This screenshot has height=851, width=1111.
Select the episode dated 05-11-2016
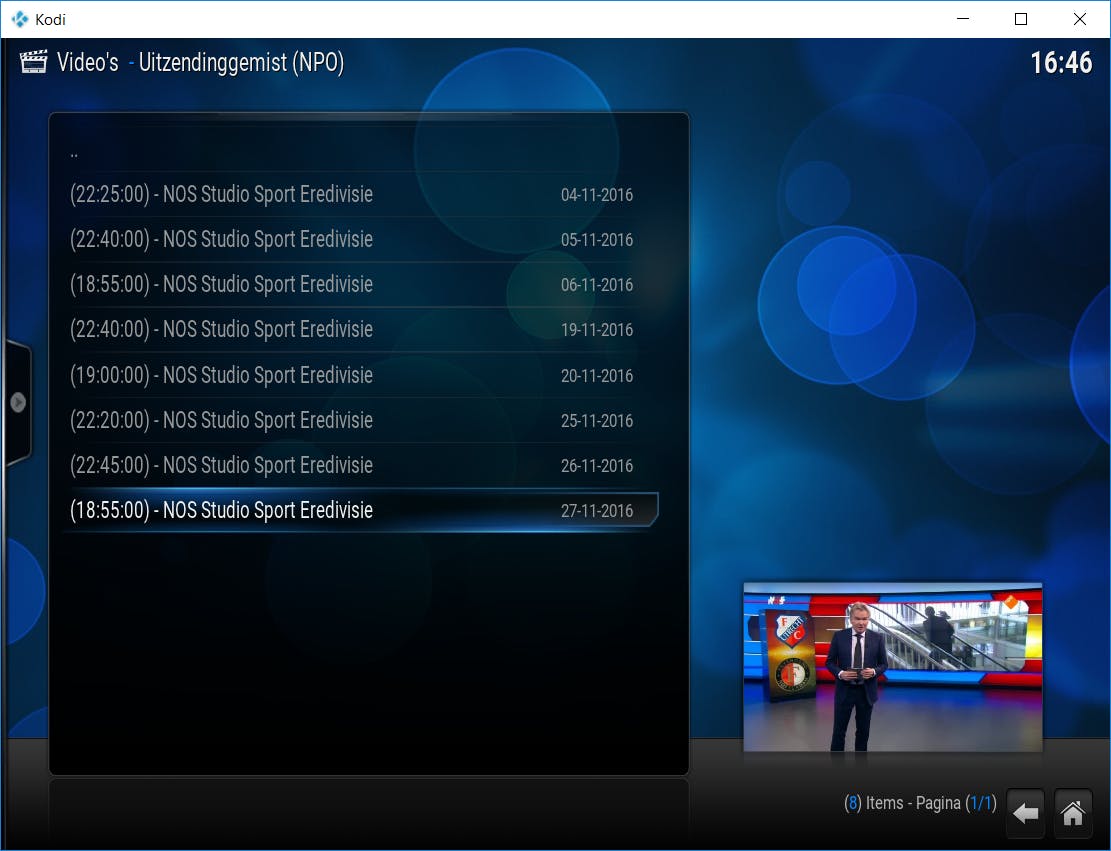[361, 239]
